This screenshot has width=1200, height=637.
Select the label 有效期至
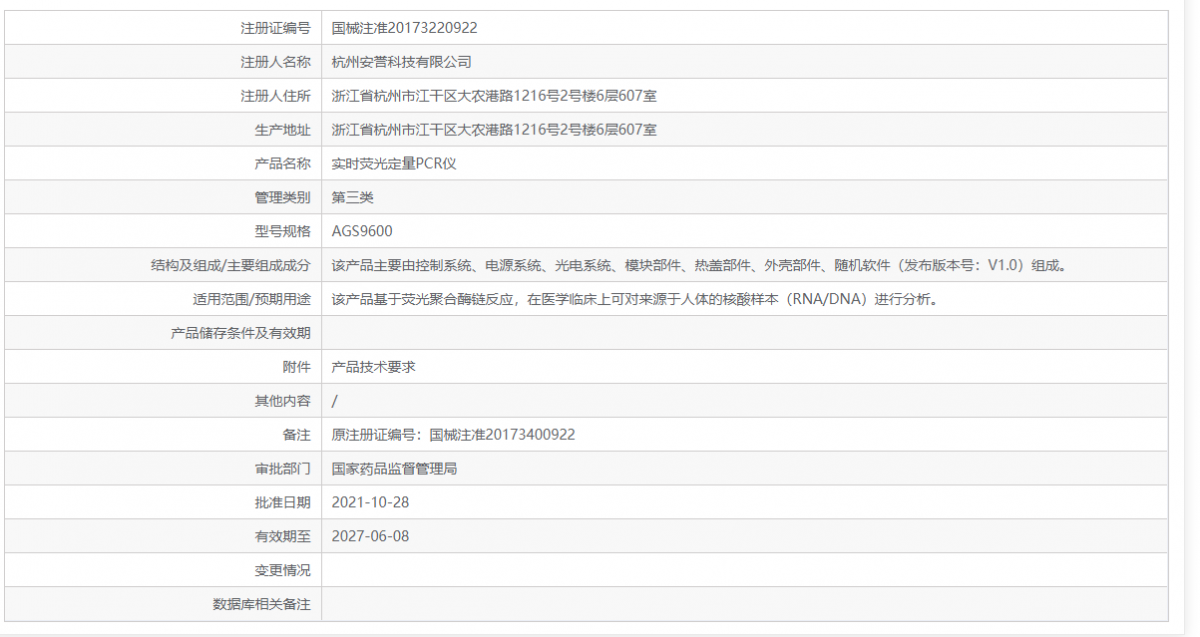coord(283,536)
